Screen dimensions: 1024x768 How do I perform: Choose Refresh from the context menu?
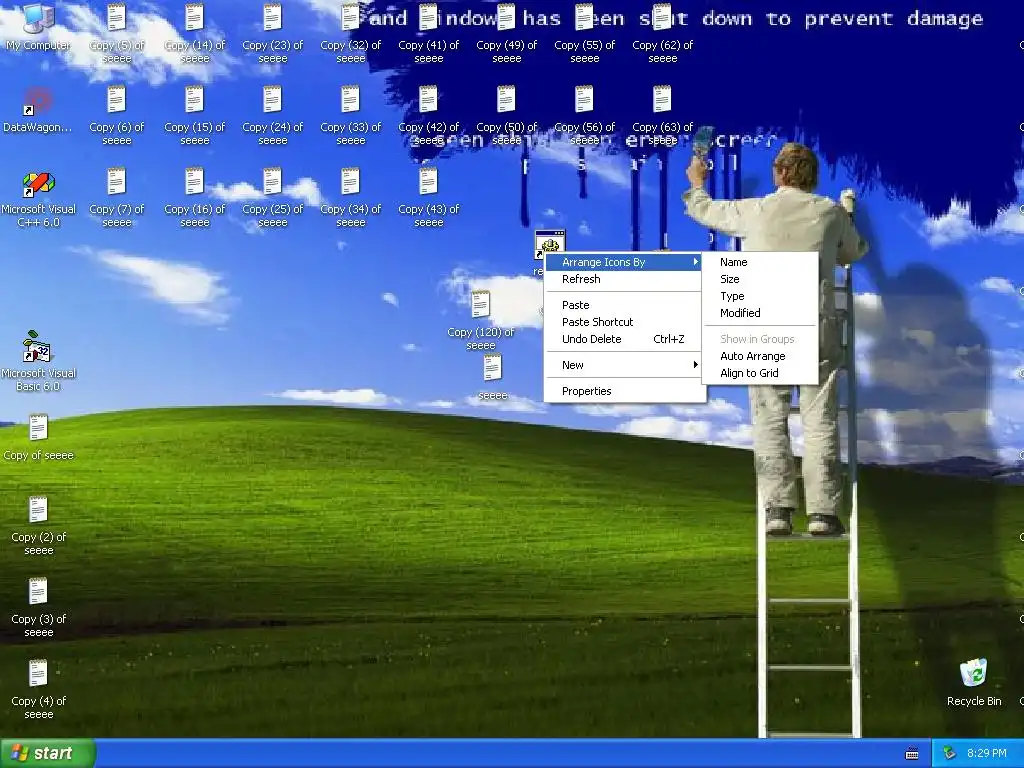[x=624, y=279]
